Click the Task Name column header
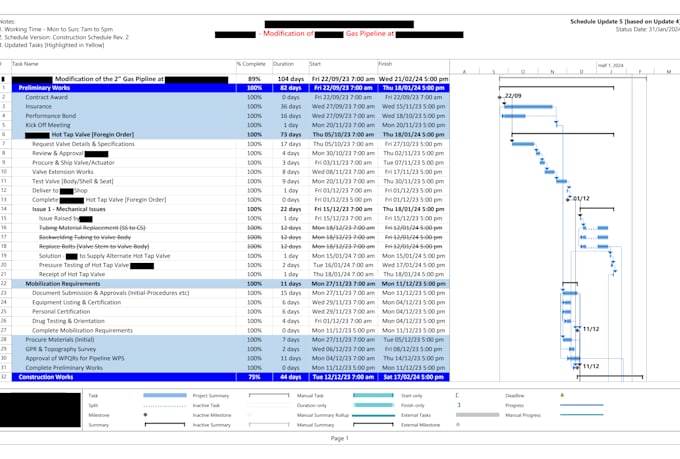 [x=25, y=64]
